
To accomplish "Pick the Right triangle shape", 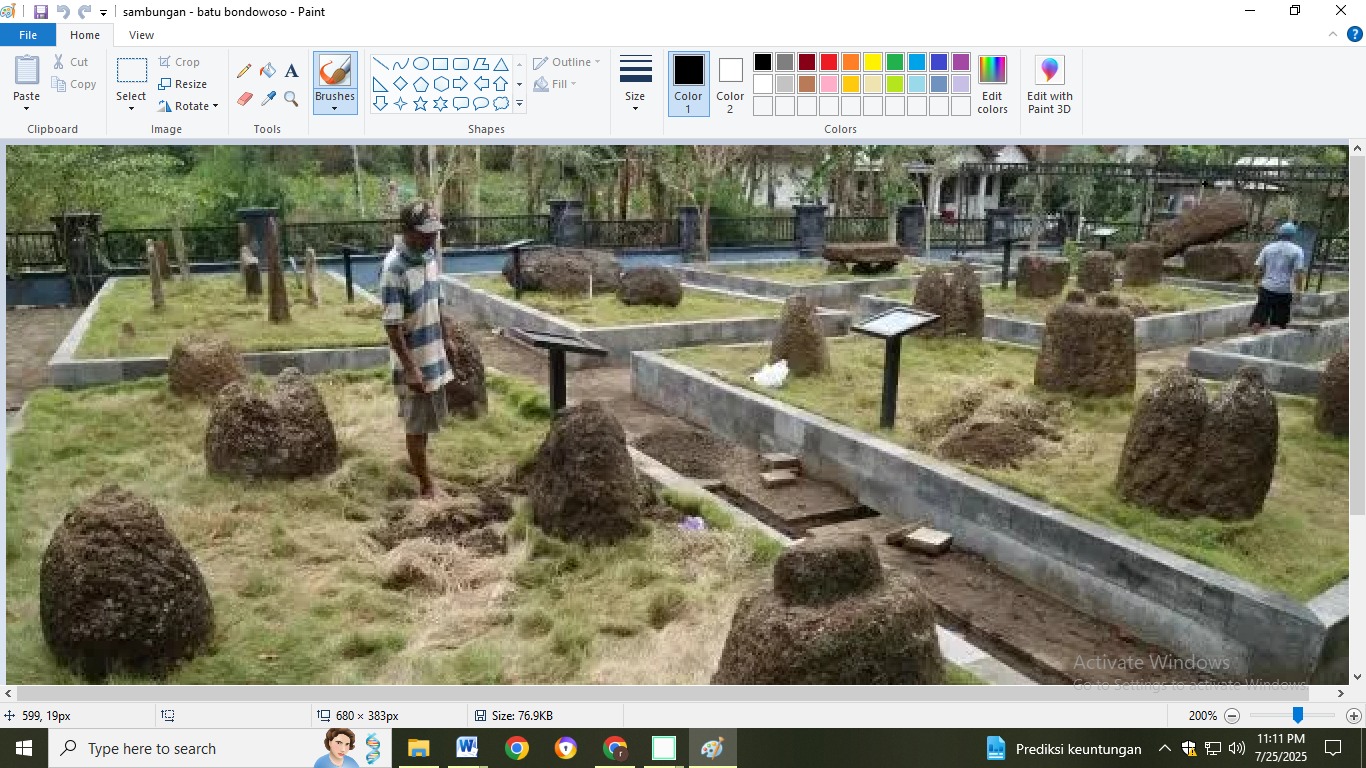I will 381,84.
